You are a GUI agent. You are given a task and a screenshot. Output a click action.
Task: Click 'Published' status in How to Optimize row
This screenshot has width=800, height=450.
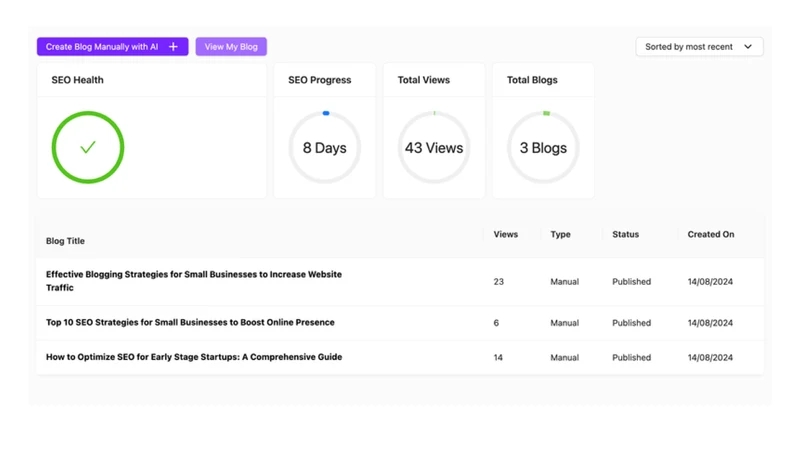[x=632, y=358]
